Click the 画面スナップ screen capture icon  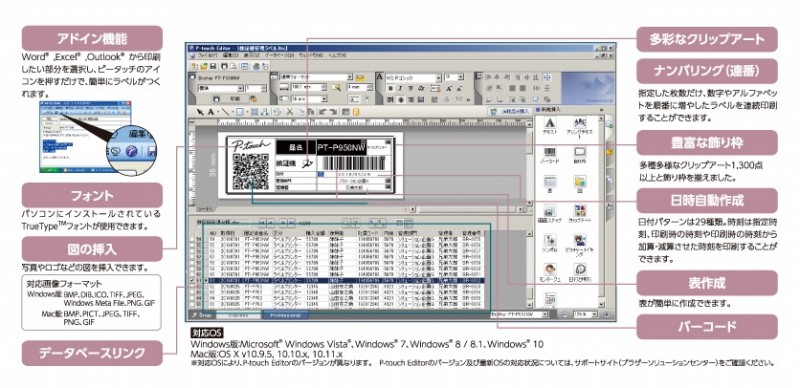[550, 213]
